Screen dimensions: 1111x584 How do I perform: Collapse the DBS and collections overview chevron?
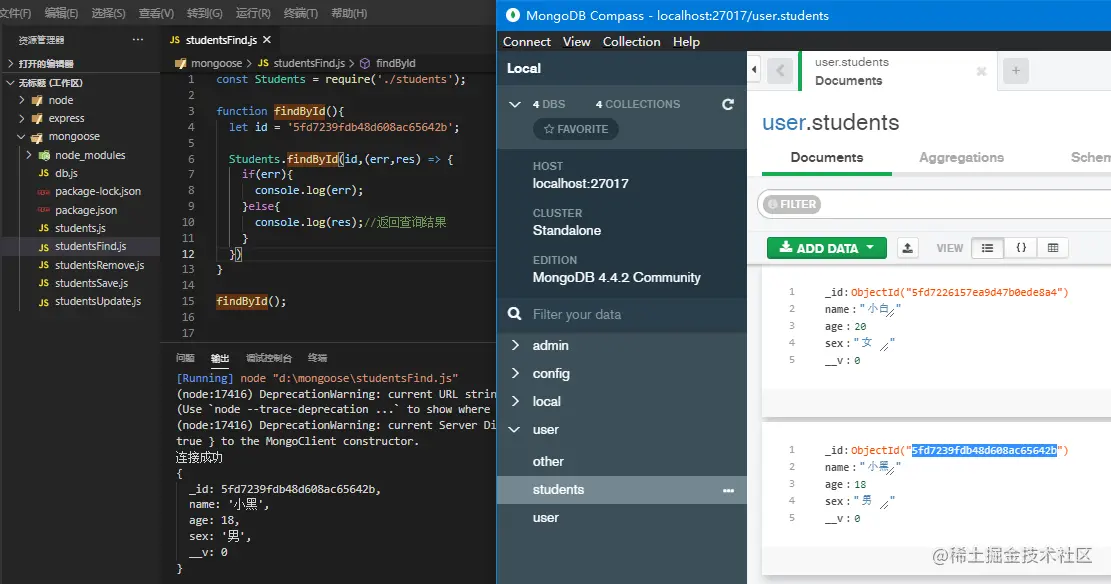tap(515, 104)
